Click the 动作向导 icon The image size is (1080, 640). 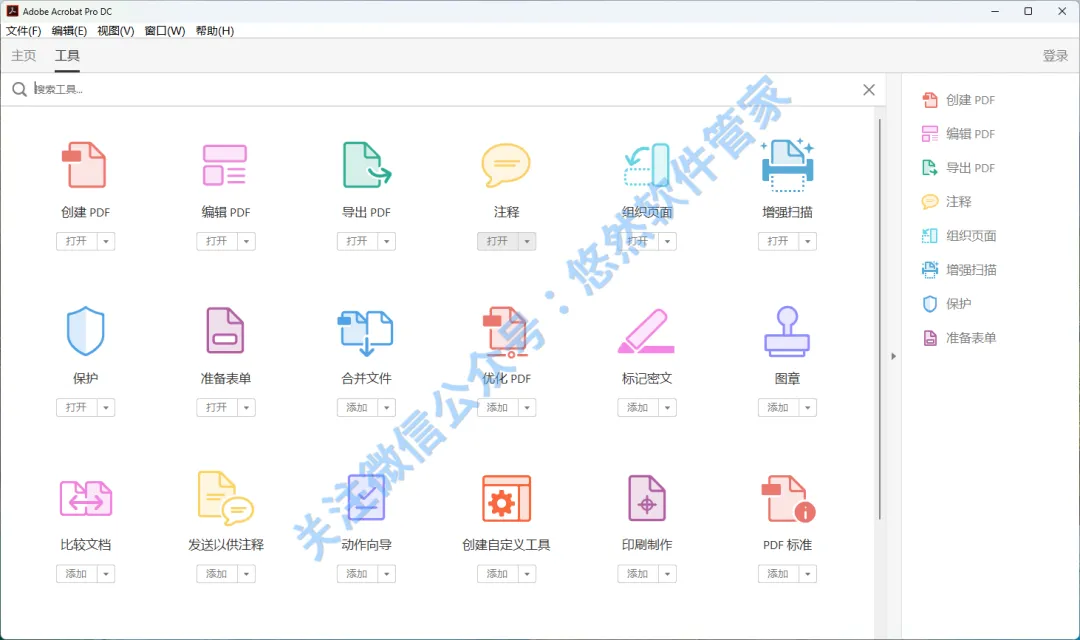point(366,497)
